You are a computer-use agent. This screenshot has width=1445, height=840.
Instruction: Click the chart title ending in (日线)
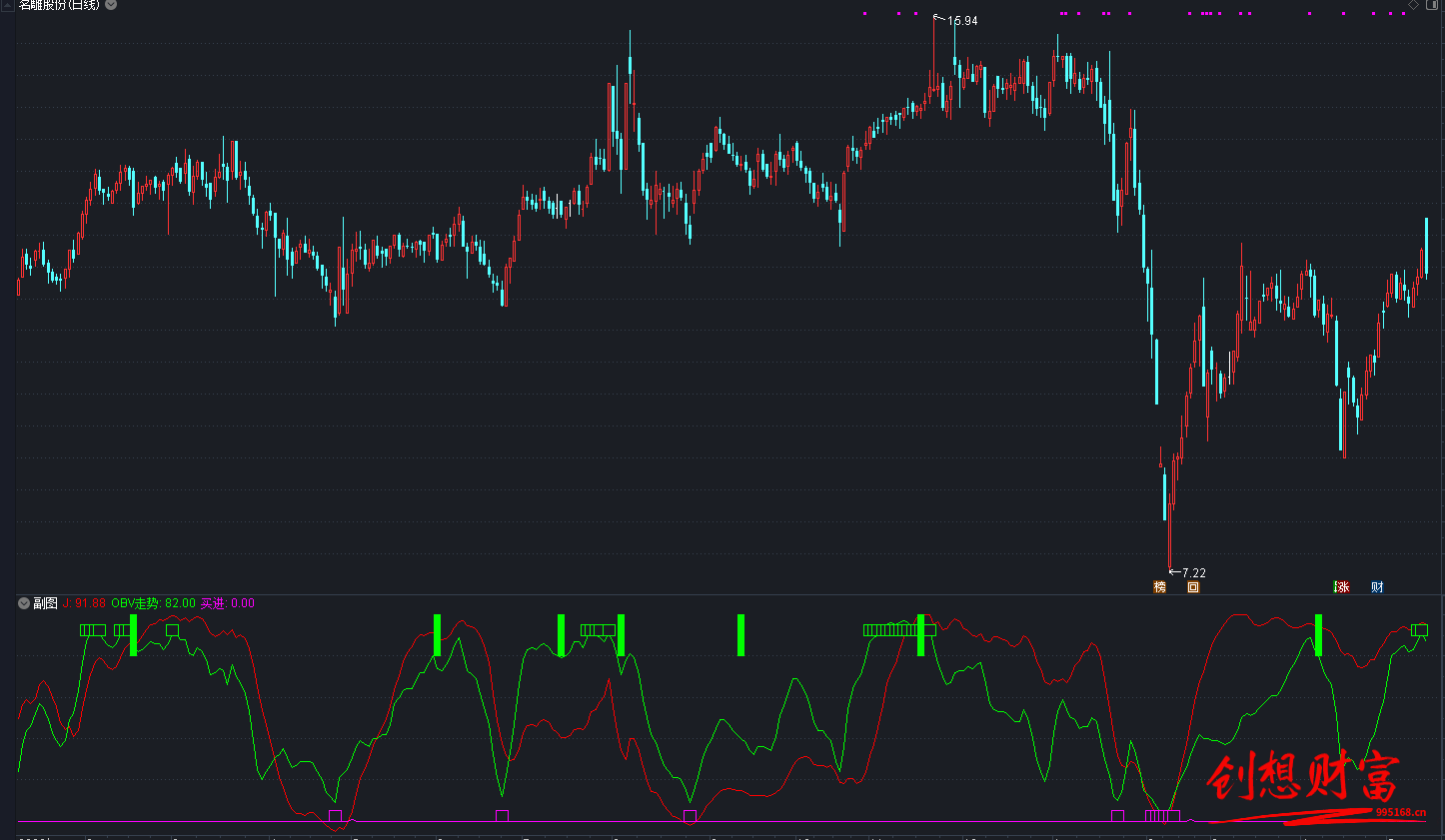pos(60,5)
